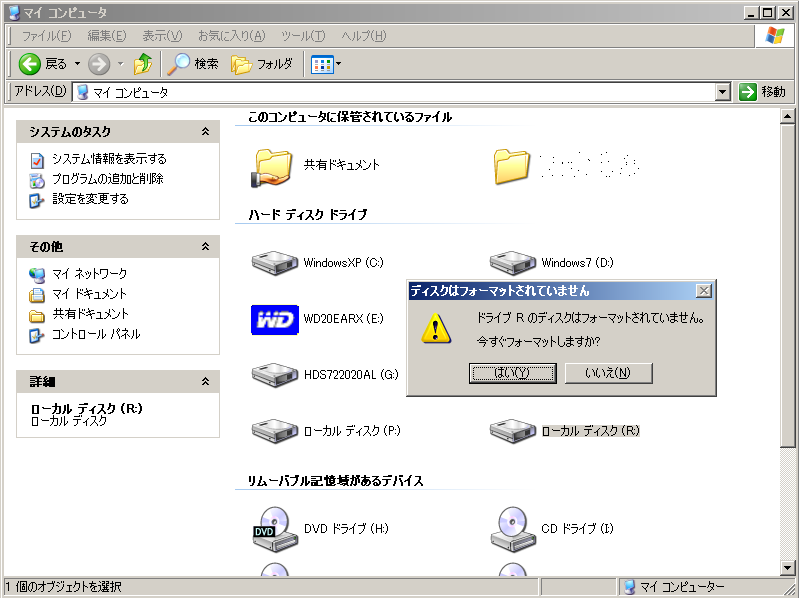Select ローカル ディスク (P:) drive icon
The image size is (799, 598).
tap(275, 431)
